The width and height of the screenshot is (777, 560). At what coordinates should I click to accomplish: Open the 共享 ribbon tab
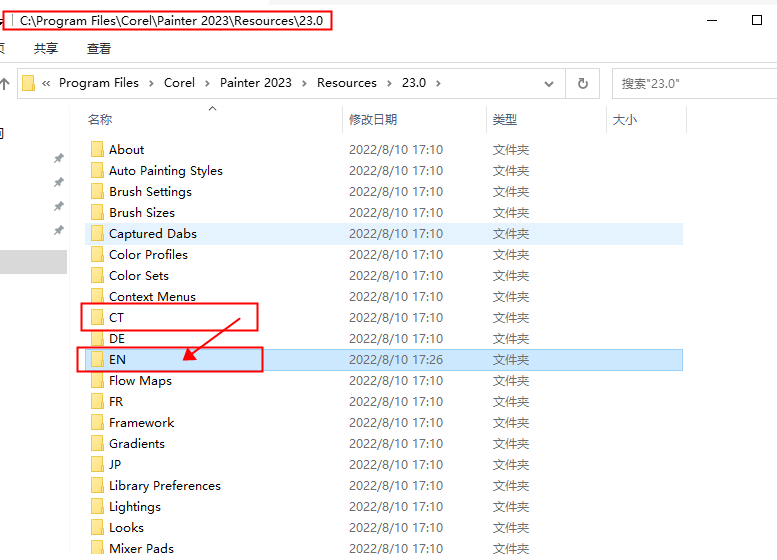(x=46, y=48)
